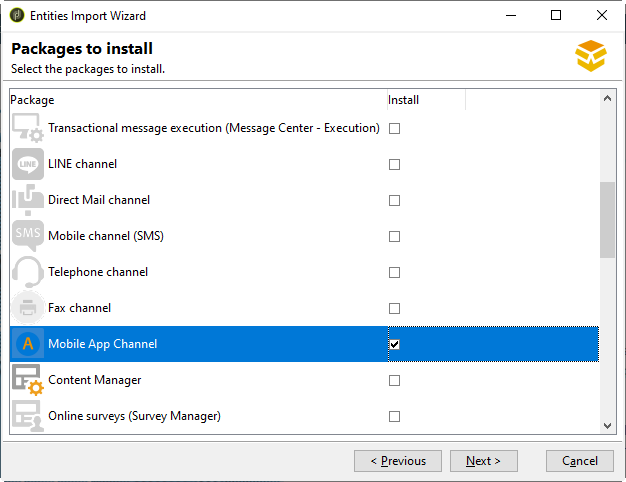
Task: Click the Install column header
Action: click(x=425, y=100)
